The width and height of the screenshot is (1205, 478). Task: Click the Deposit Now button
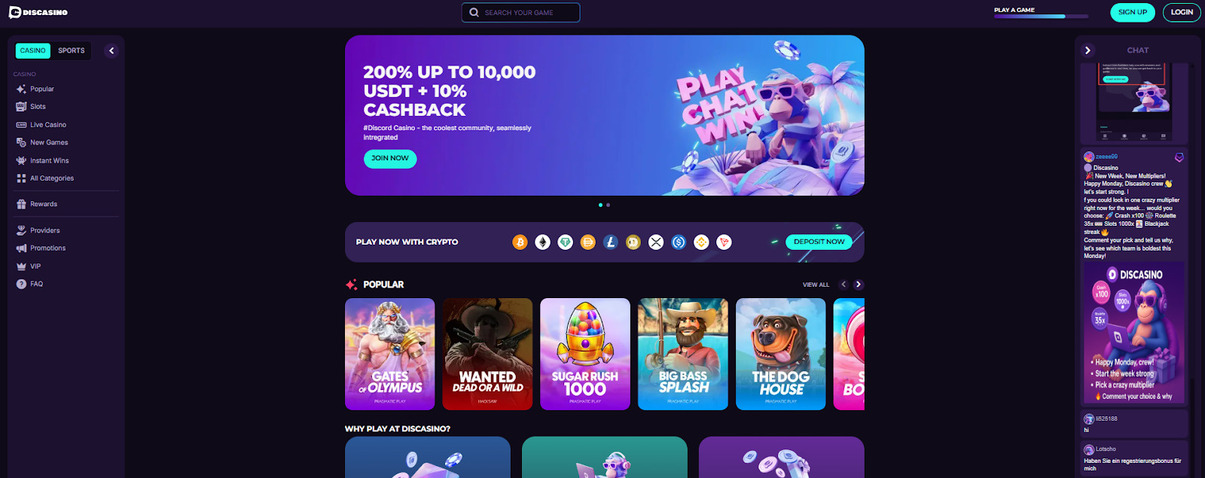(819, 242)
